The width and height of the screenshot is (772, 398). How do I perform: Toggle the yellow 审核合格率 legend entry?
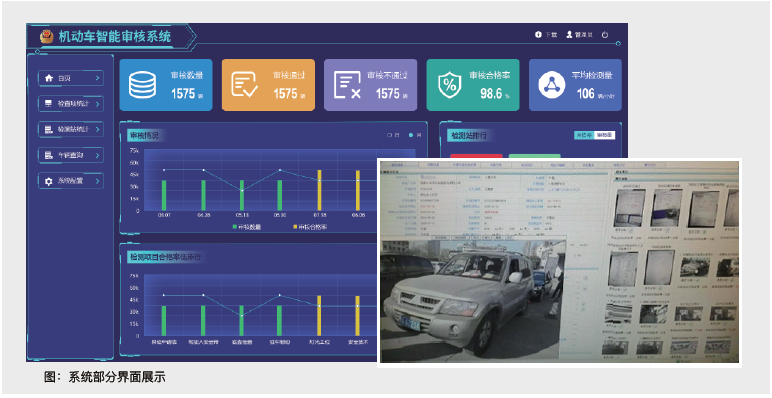[x=311, y=227]
